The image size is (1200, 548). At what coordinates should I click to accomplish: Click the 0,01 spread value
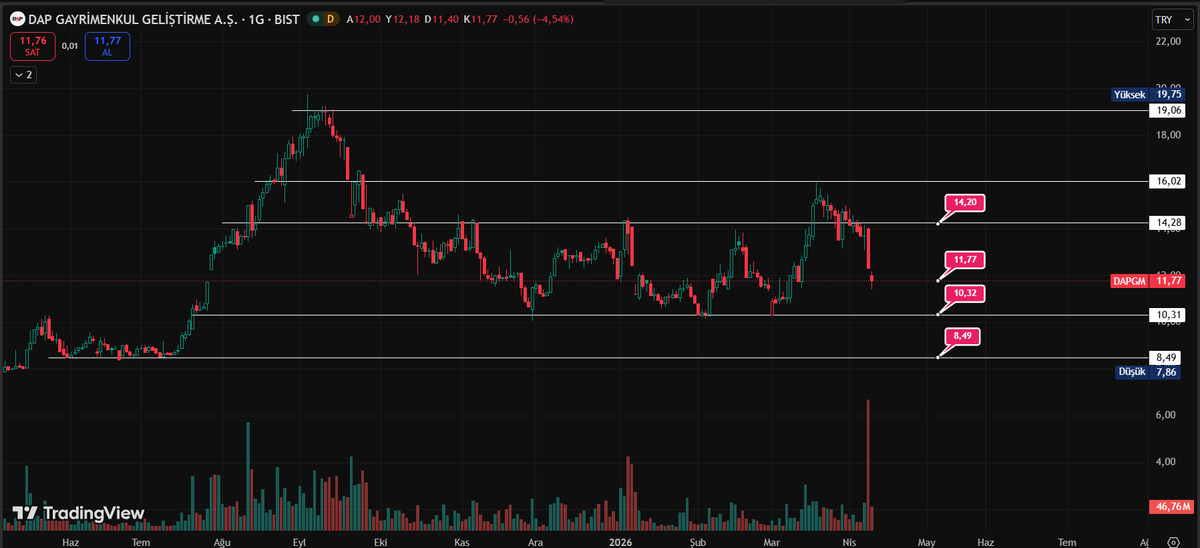click(70, 46)
